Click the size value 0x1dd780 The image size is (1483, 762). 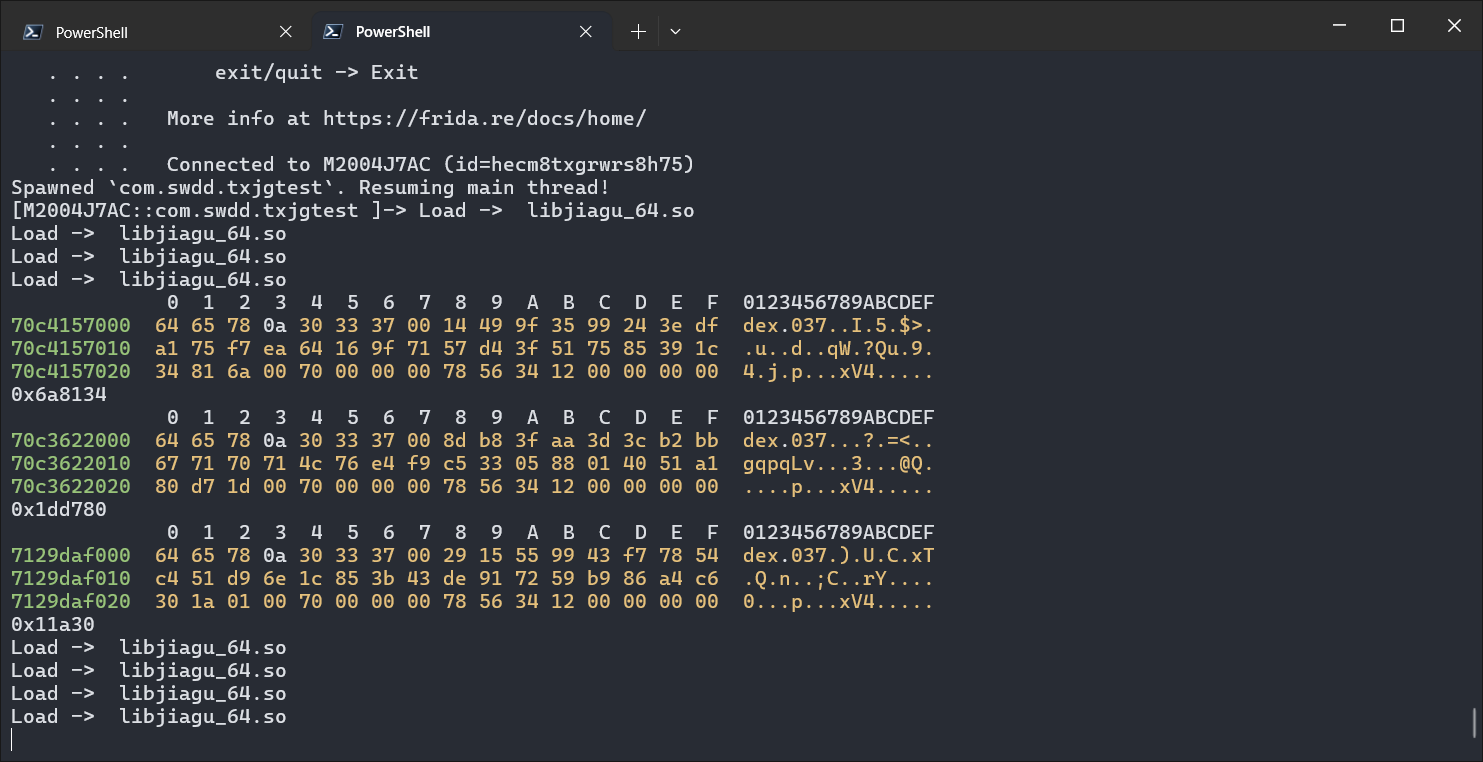point(59,509)
